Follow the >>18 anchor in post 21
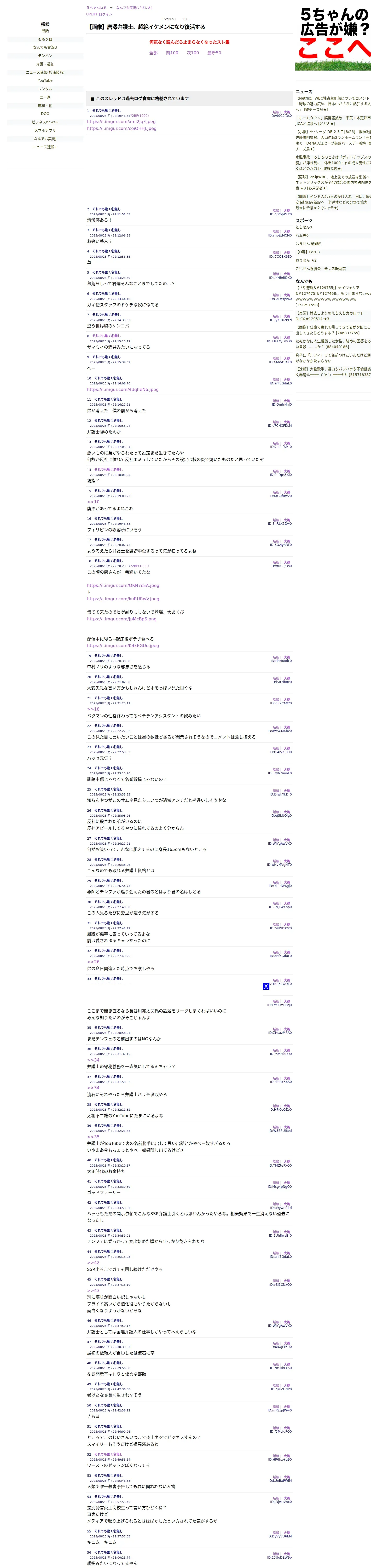The width and height of the screenshot is (371, 1568). [93, 709]
